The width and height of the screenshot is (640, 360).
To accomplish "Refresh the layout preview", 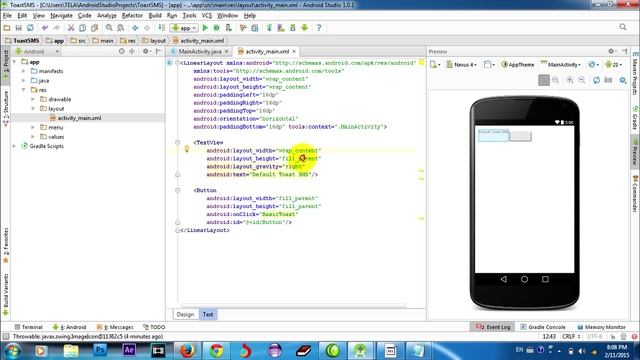I will point(596,80).
